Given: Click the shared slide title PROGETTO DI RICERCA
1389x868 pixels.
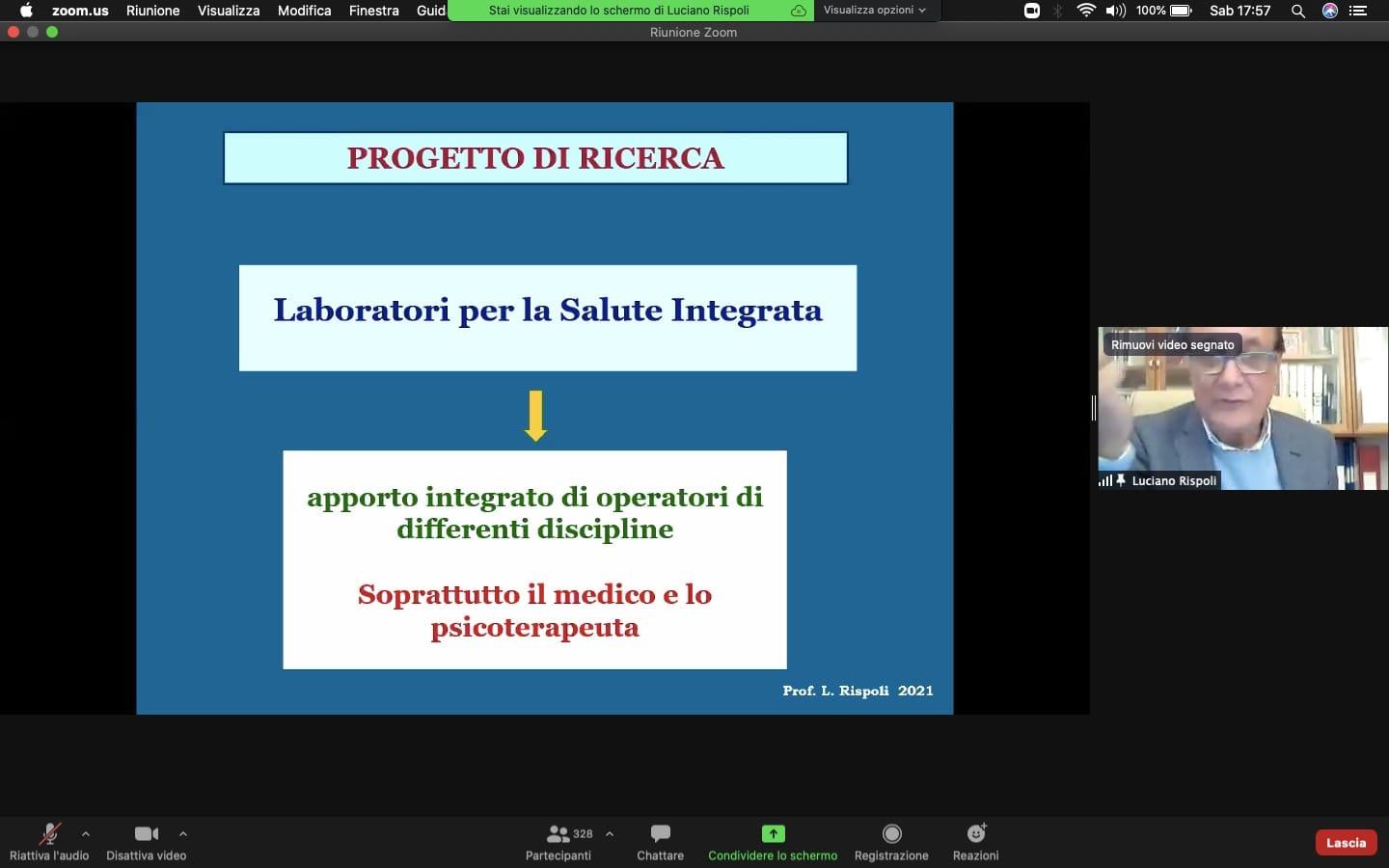Looking at the screenshot, I should pyautogui.click(x=535, y=158).
